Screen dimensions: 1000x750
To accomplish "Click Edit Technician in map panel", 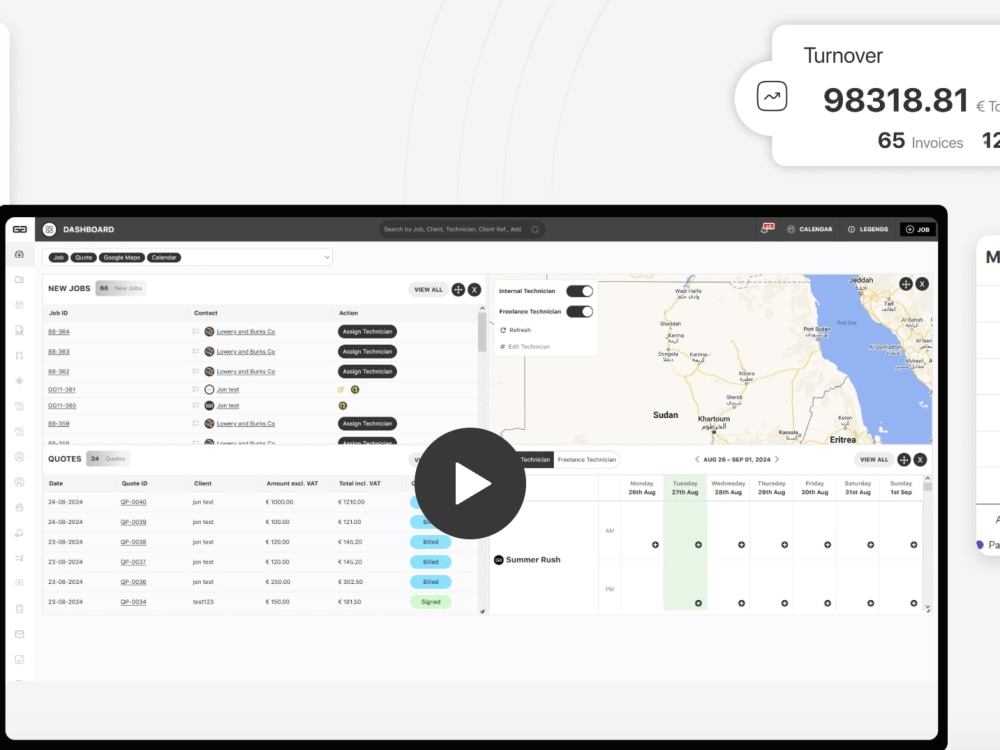I will (x=525, y=347).
